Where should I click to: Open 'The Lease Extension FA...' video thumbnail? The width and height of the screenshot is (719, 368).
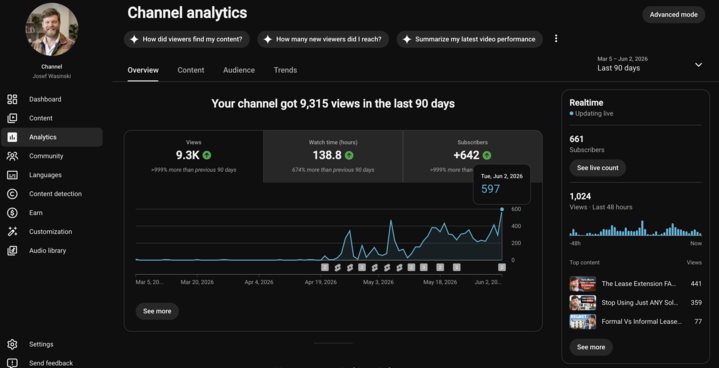point(583,284)
